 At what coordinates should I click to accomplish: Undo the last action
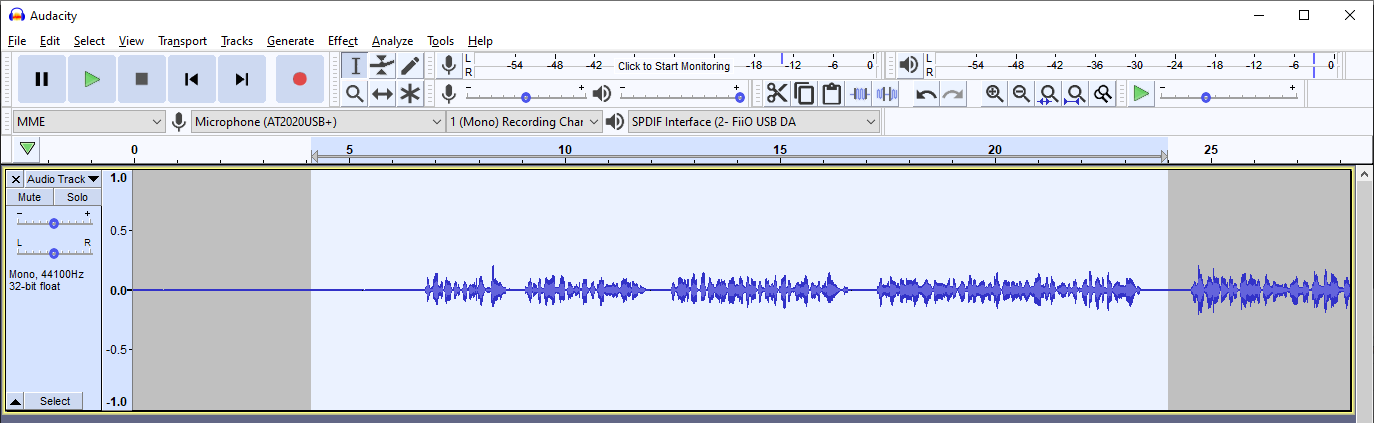927,94
